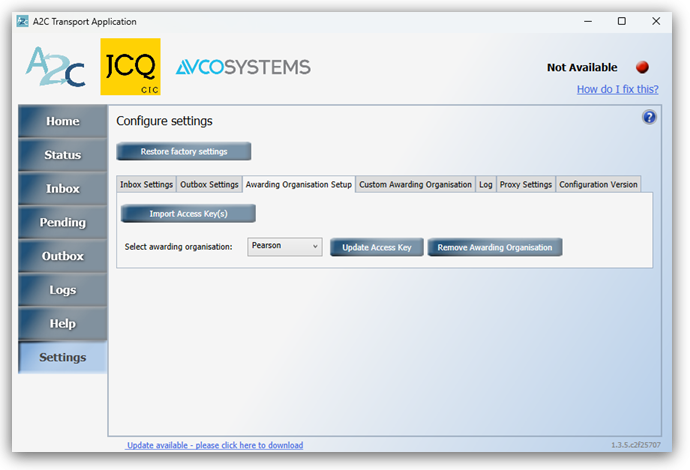The width and height of the screenshot is (690, 470).
Task: Switch to the Inbox Settings tab
Action: [146, 184]
